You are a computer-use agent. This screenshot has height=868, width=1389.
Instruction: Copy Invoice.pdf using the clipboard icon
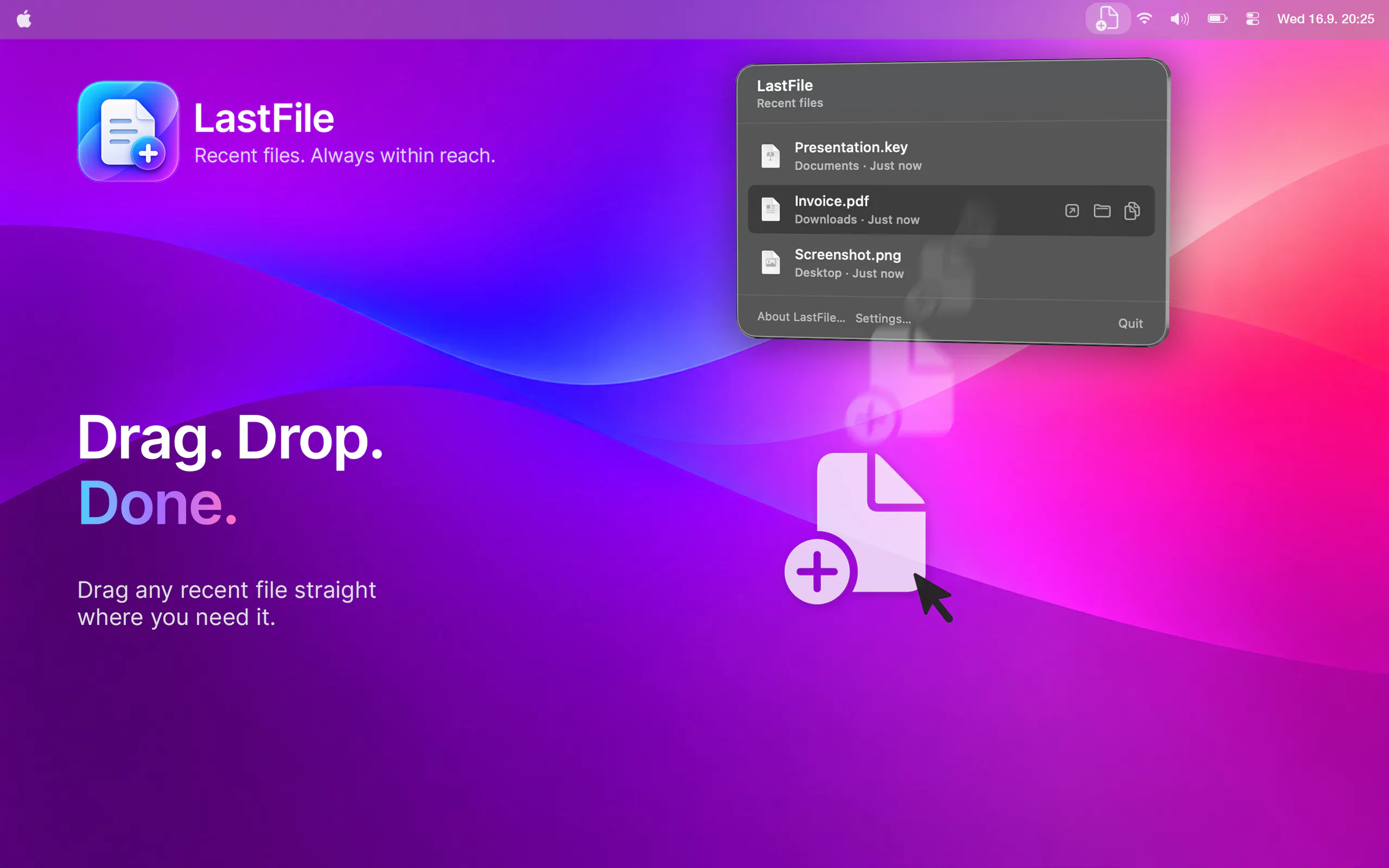click(1132, 210)
